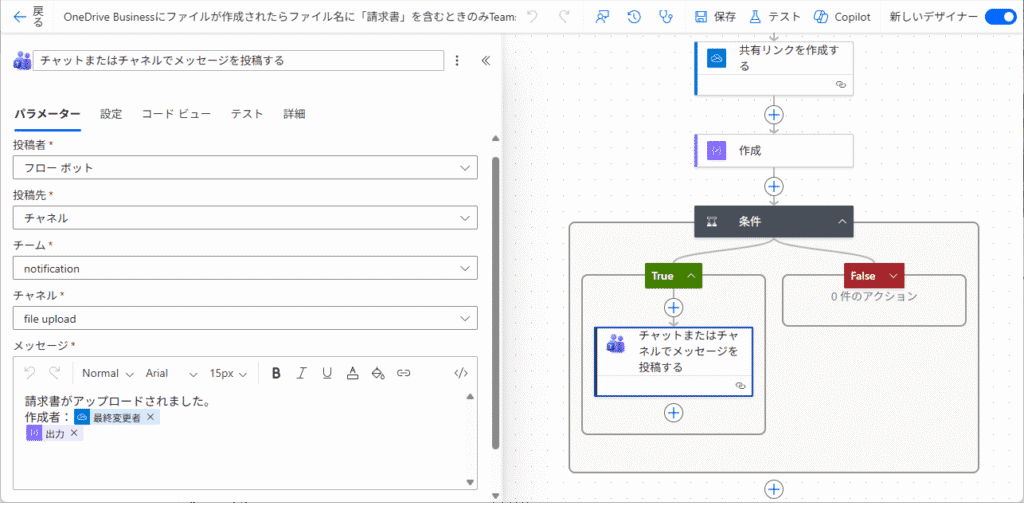
Task: Redo the designer change in top bar
Action: point(565,17)
